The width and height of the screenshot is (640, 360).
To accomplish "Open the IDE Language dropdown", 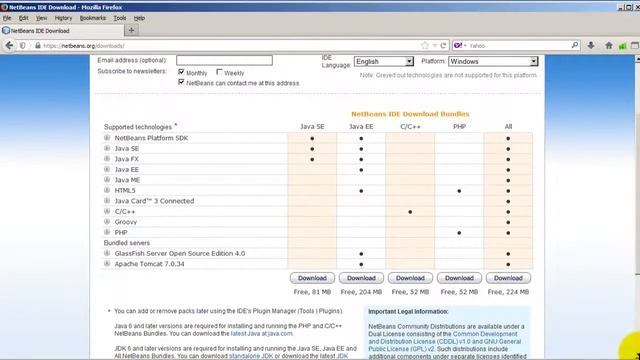I will pyautogui.click(x=384, y=61).
